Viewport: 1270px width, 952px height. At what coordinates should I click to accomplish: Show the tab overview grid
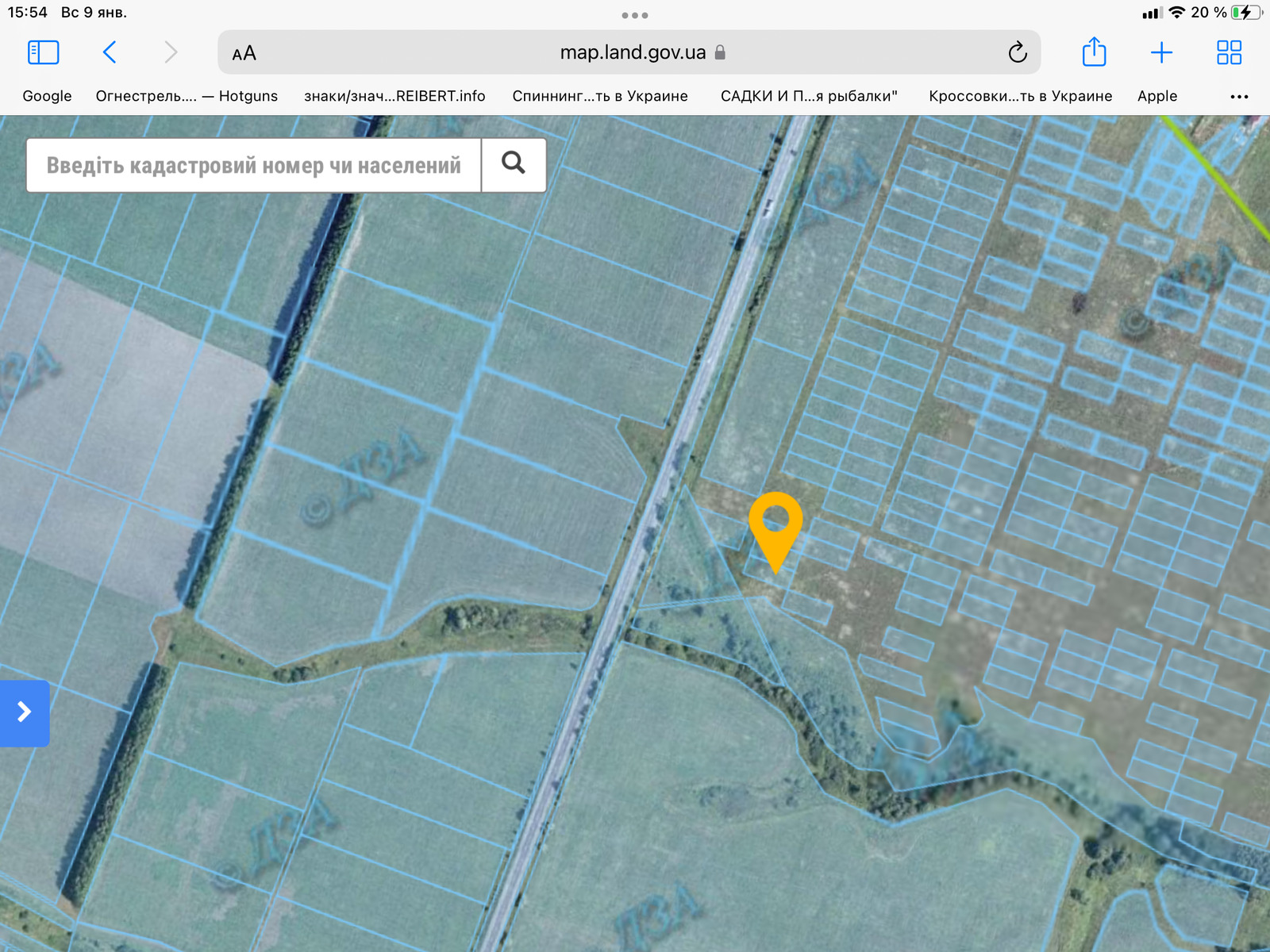[1229, 52]
